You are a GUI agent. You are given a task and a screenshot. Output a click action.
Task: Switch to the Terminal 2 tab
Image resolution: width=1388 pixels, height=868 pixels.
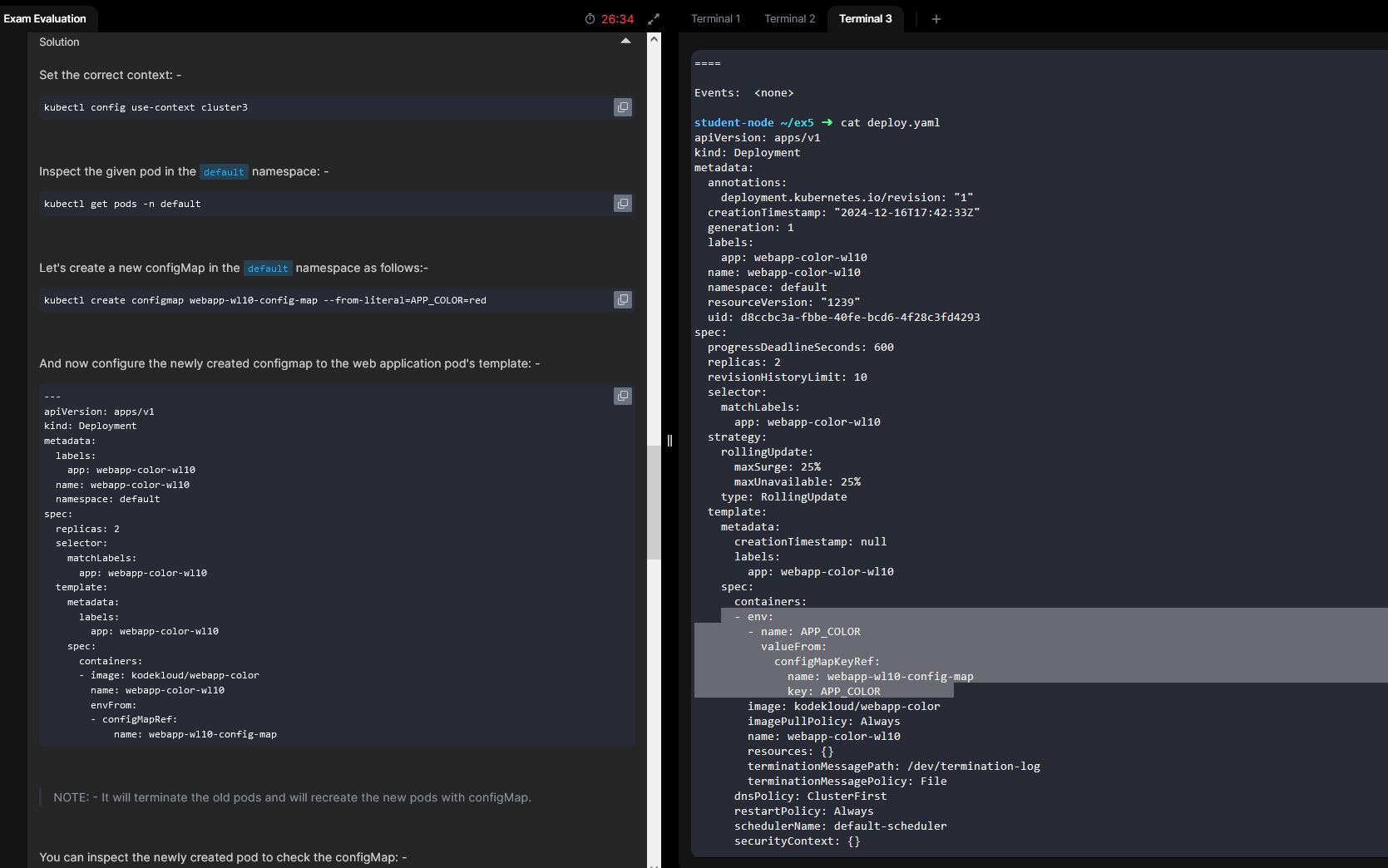point(789,18)
